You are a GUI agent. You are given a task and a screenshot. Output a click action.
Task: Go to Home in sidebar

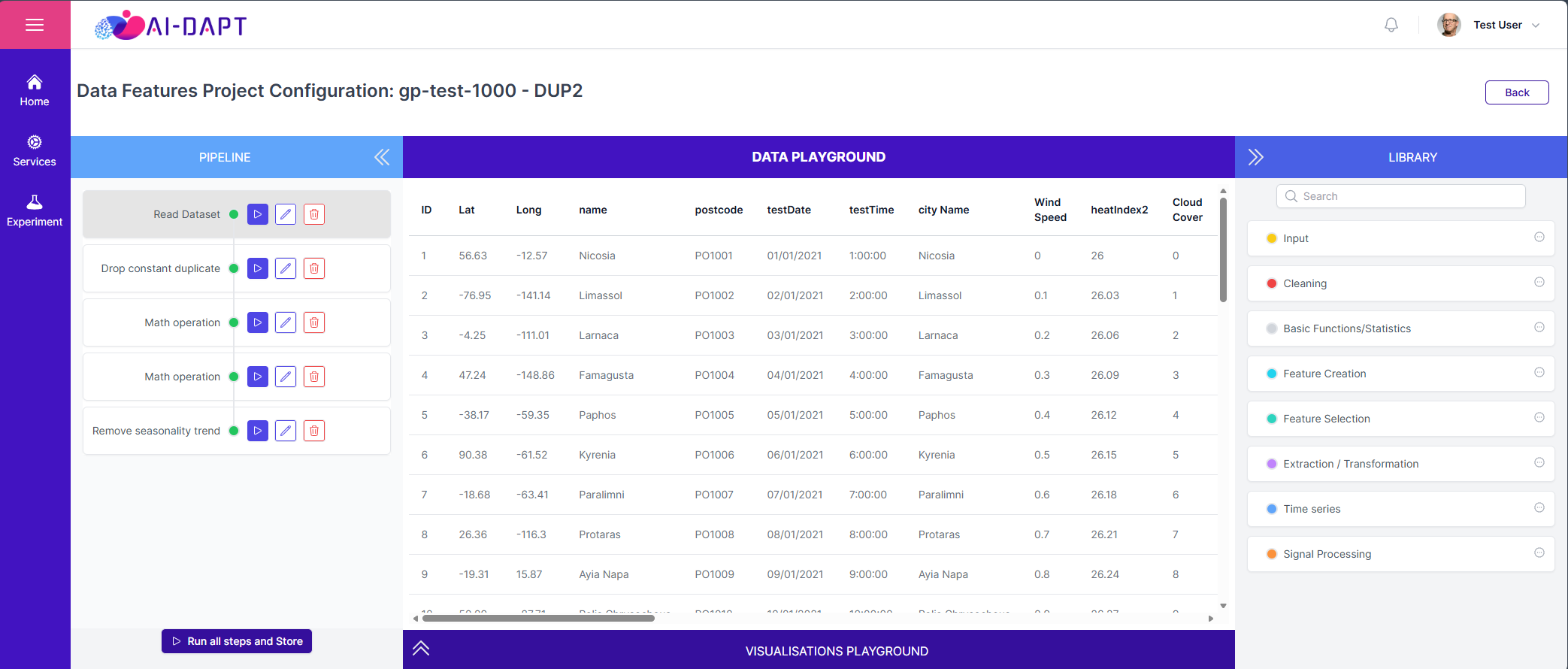35,91
